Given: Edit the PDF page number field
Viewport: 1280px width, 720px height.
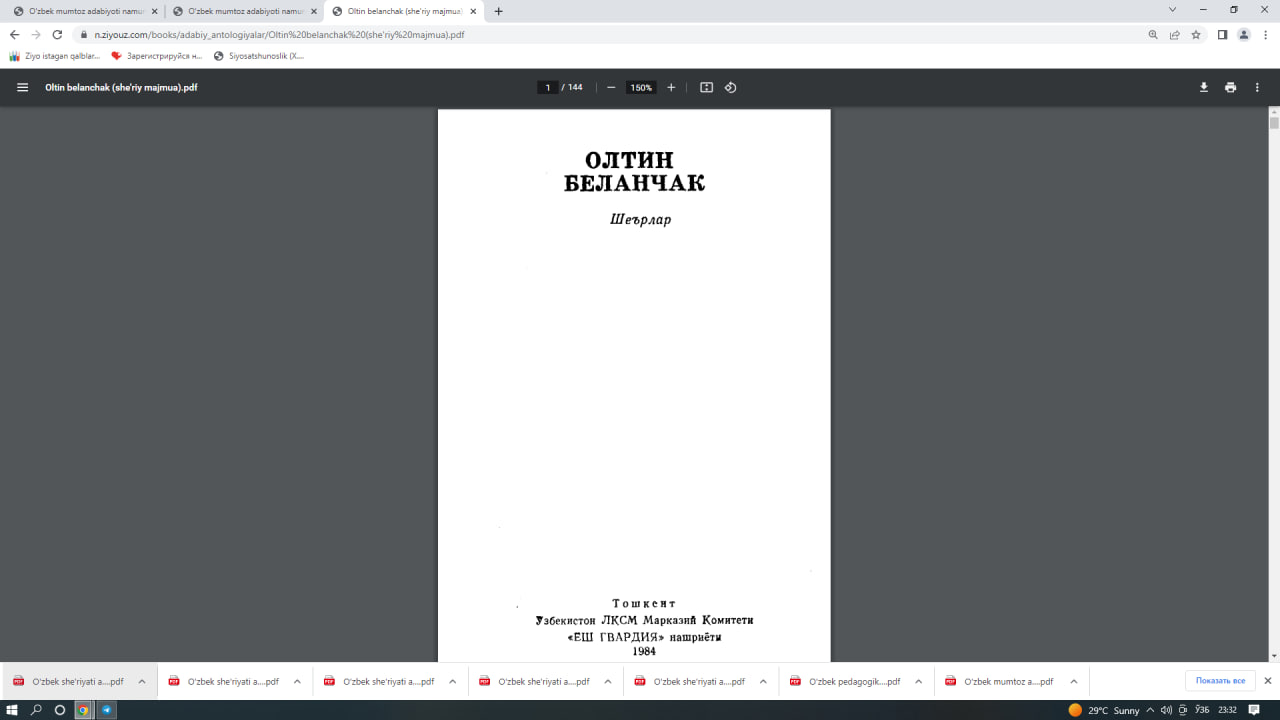Looking at the screenshot, I should click(548, 87).
